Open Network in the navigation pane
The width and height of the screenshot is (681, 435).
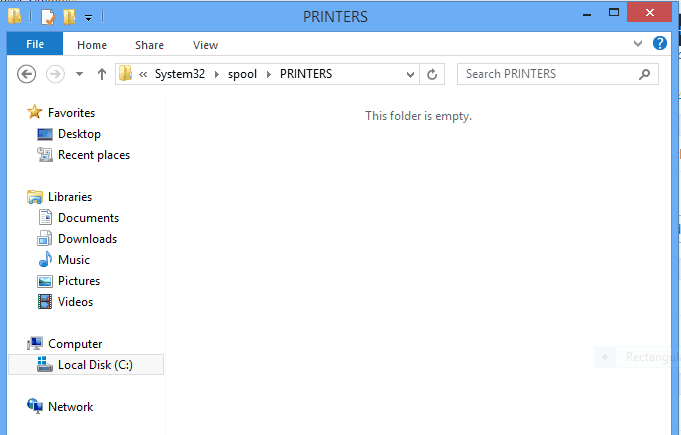[70, 407]
